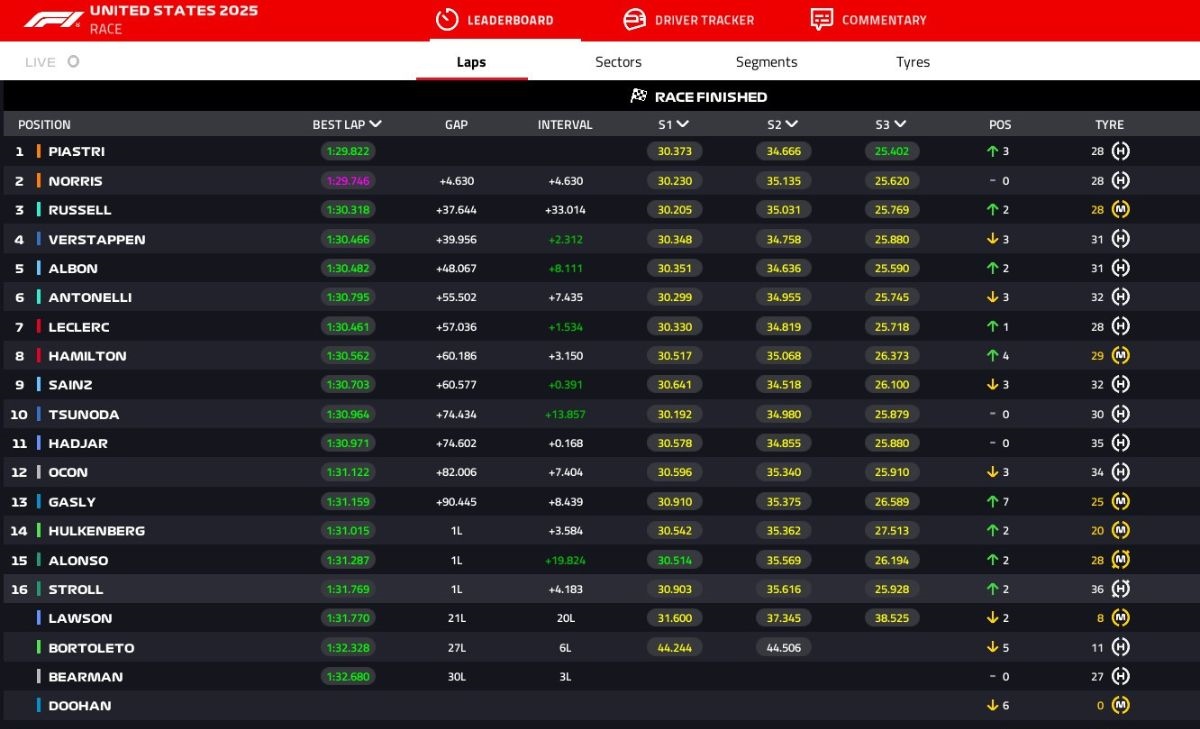Click the checkered flag race finished icon
This screenshot has width=1200, height=729.
(x=638, y=97)
